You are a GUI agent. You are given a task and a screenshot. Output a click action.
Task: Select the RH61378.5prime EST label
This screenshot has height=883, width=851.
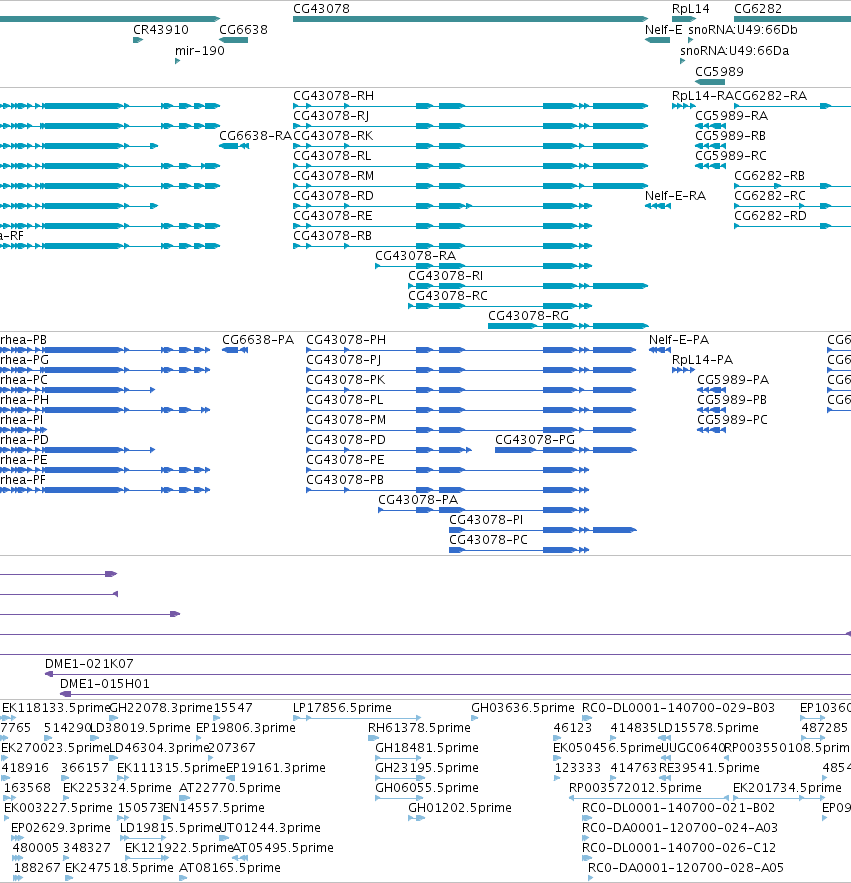pos(419,727)
